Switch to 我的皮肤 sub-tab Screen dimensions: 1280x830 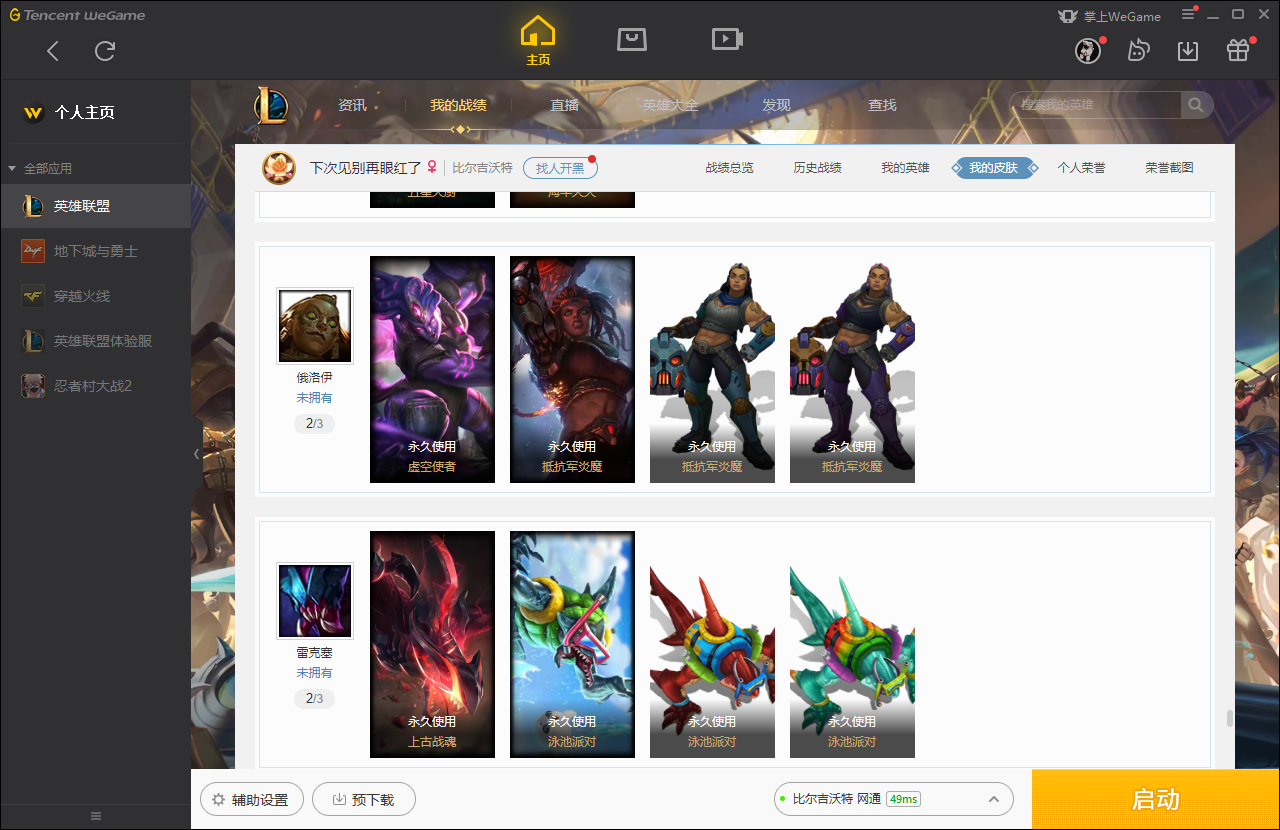point(993,168)
